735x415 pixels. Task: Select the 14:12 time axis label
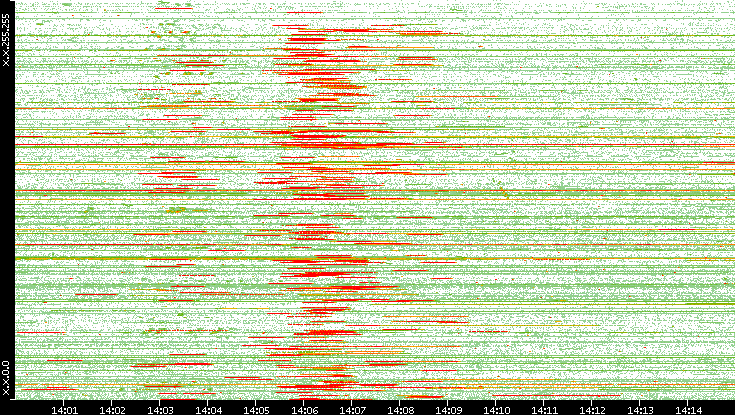coord(592,408)
